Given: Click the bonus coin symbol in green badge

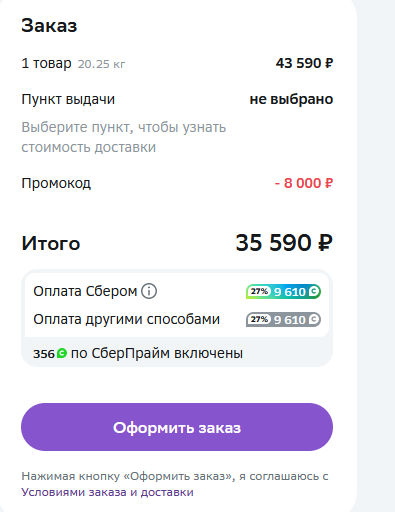Looking at the screenshot, I should (314, 291).
